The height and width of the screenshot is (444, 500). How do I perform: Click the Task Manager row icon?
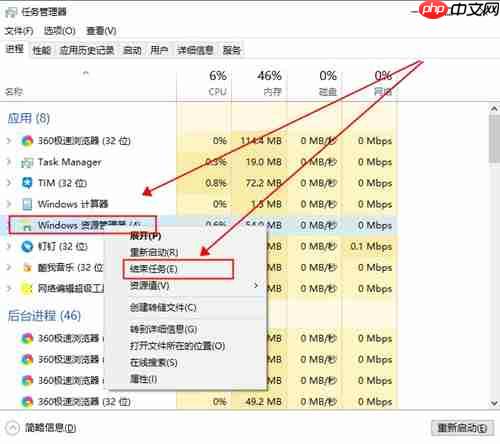point(27,162)
